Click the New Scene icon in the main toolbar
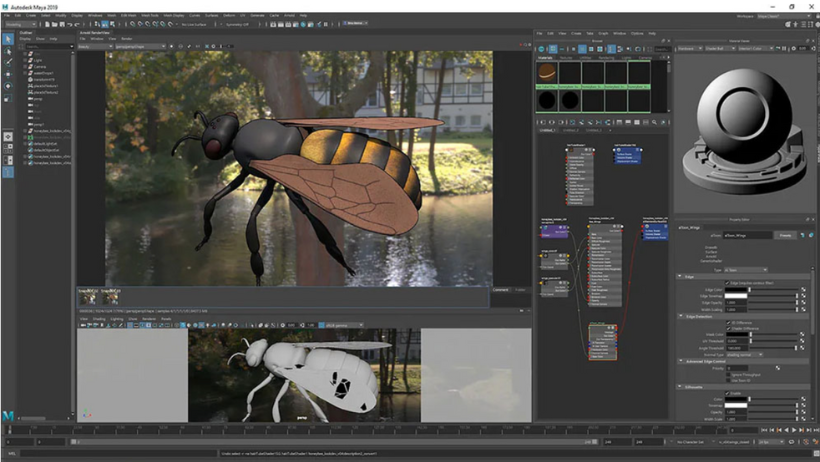820x462 pixels. click(x=47, y=24)
